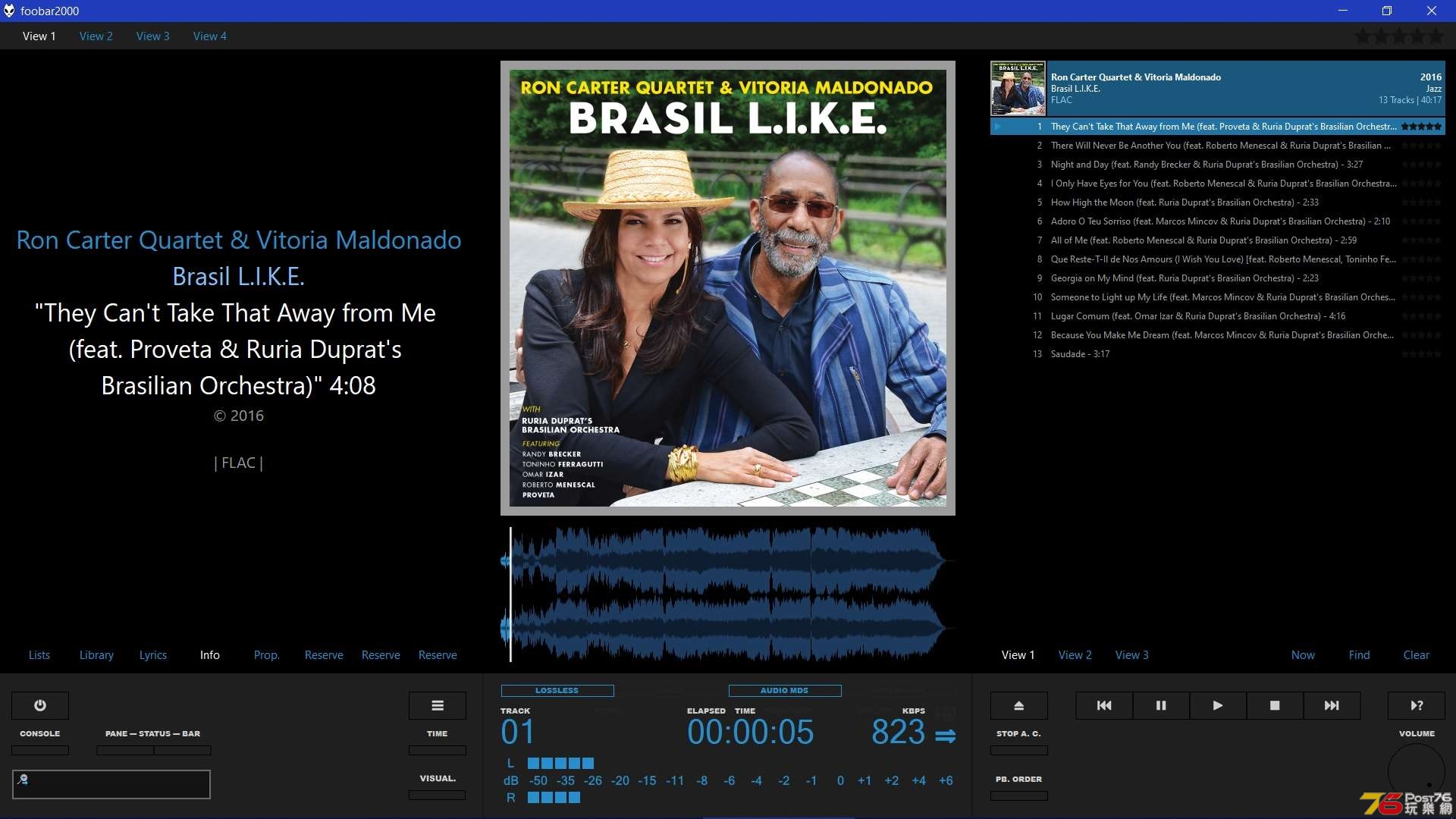
Task: Click the eject open-file button
Action: coord(1019,705)
